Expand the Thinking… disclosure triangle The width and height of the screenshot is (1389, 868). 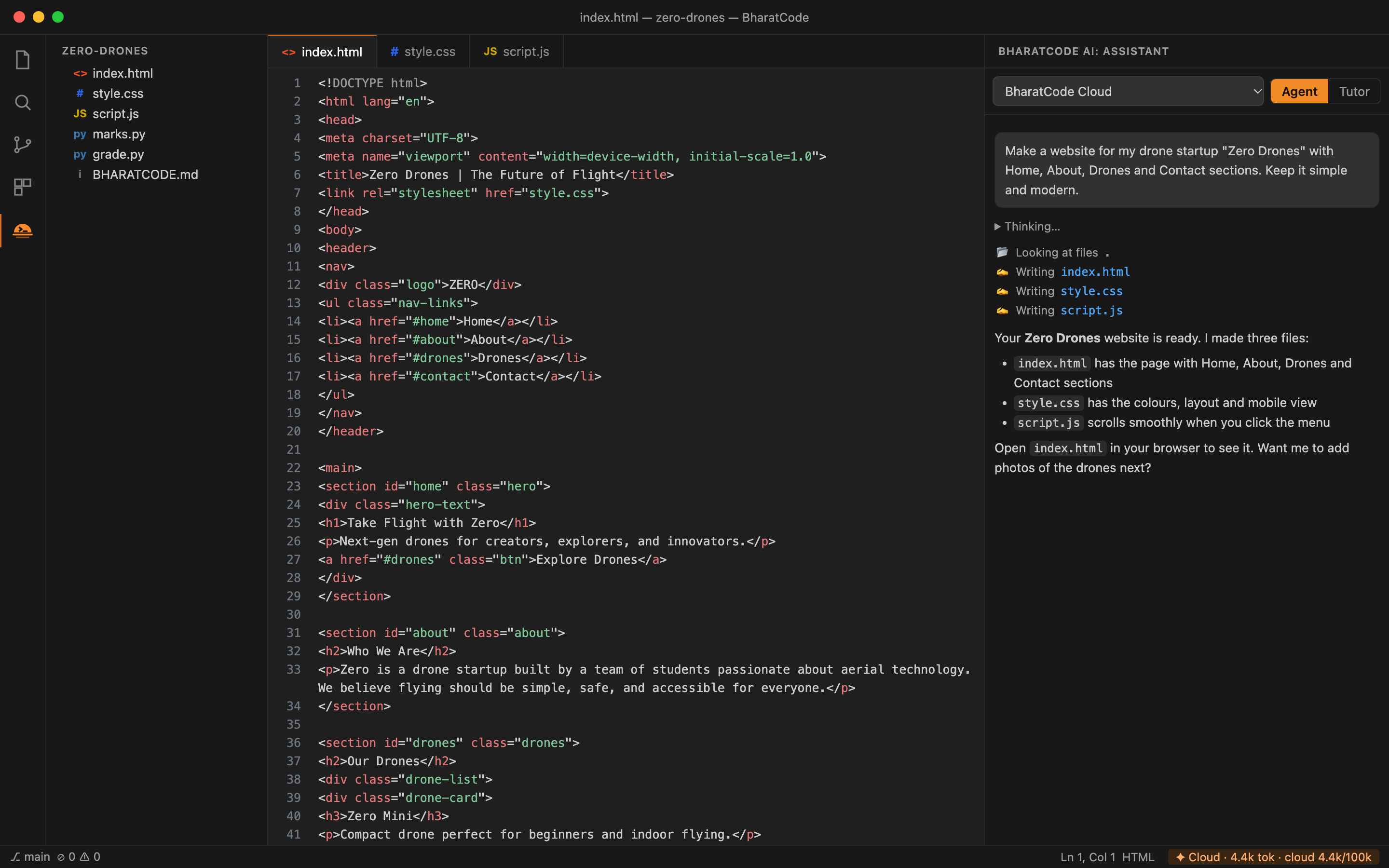997,226
